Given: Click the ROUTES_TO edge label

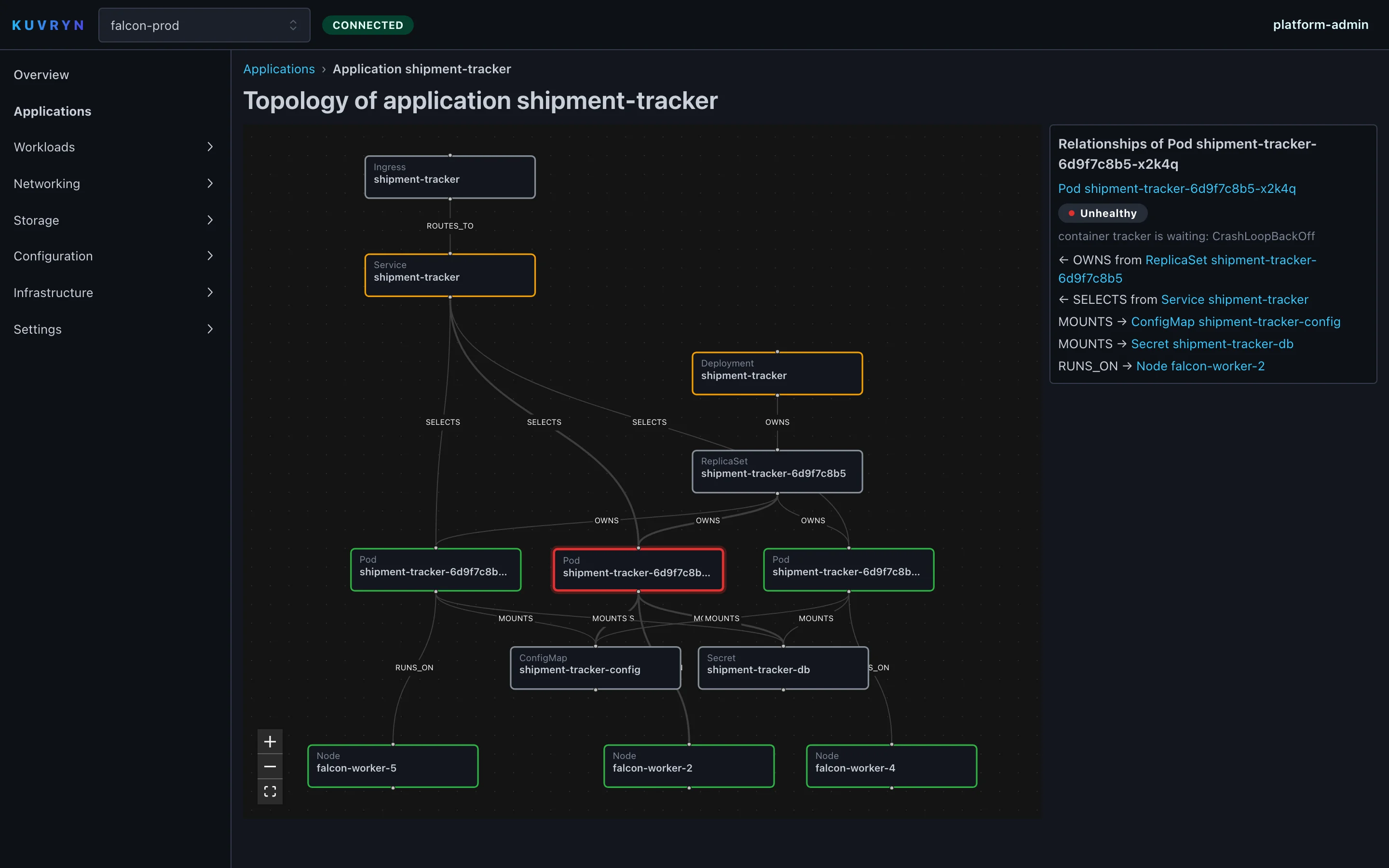Looking at the screenshot, I should point(450,226).
